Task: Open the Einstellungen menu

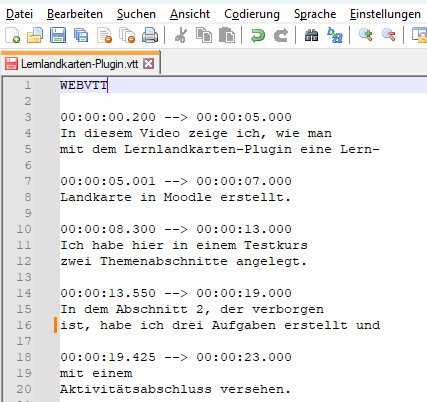Action: click(x=385, y=14)
